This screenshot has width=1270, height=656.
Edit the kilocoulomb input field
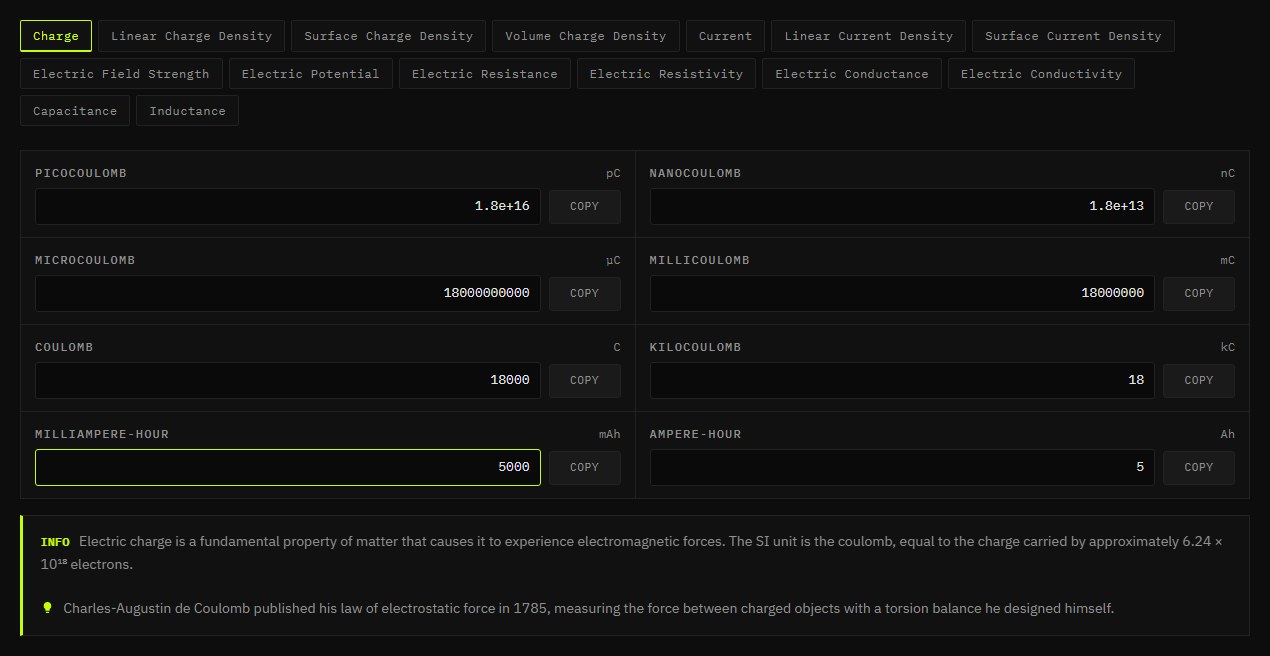902,380
